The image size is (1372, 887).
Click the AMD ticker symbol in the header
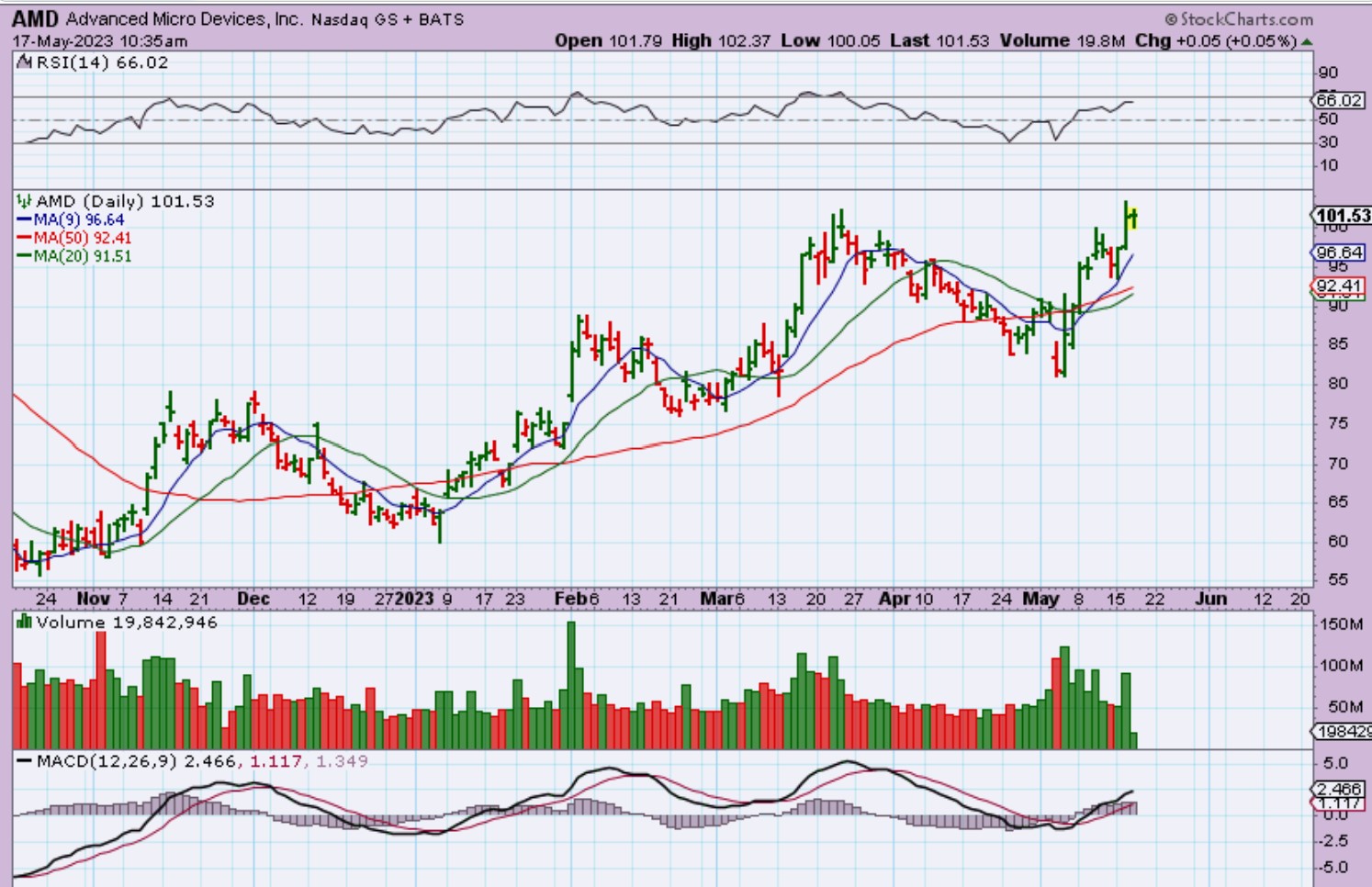click(37, 18)
